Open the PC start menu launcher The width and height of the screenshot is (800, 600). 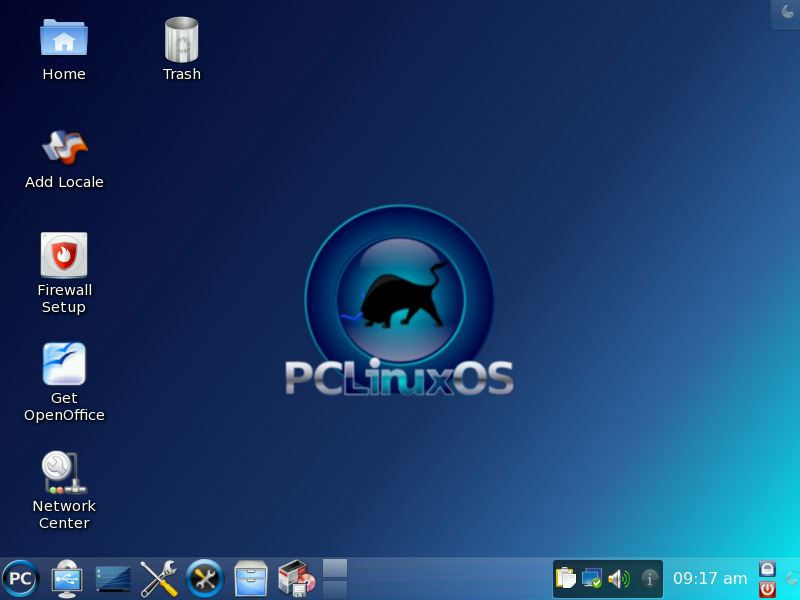(19, 578)
